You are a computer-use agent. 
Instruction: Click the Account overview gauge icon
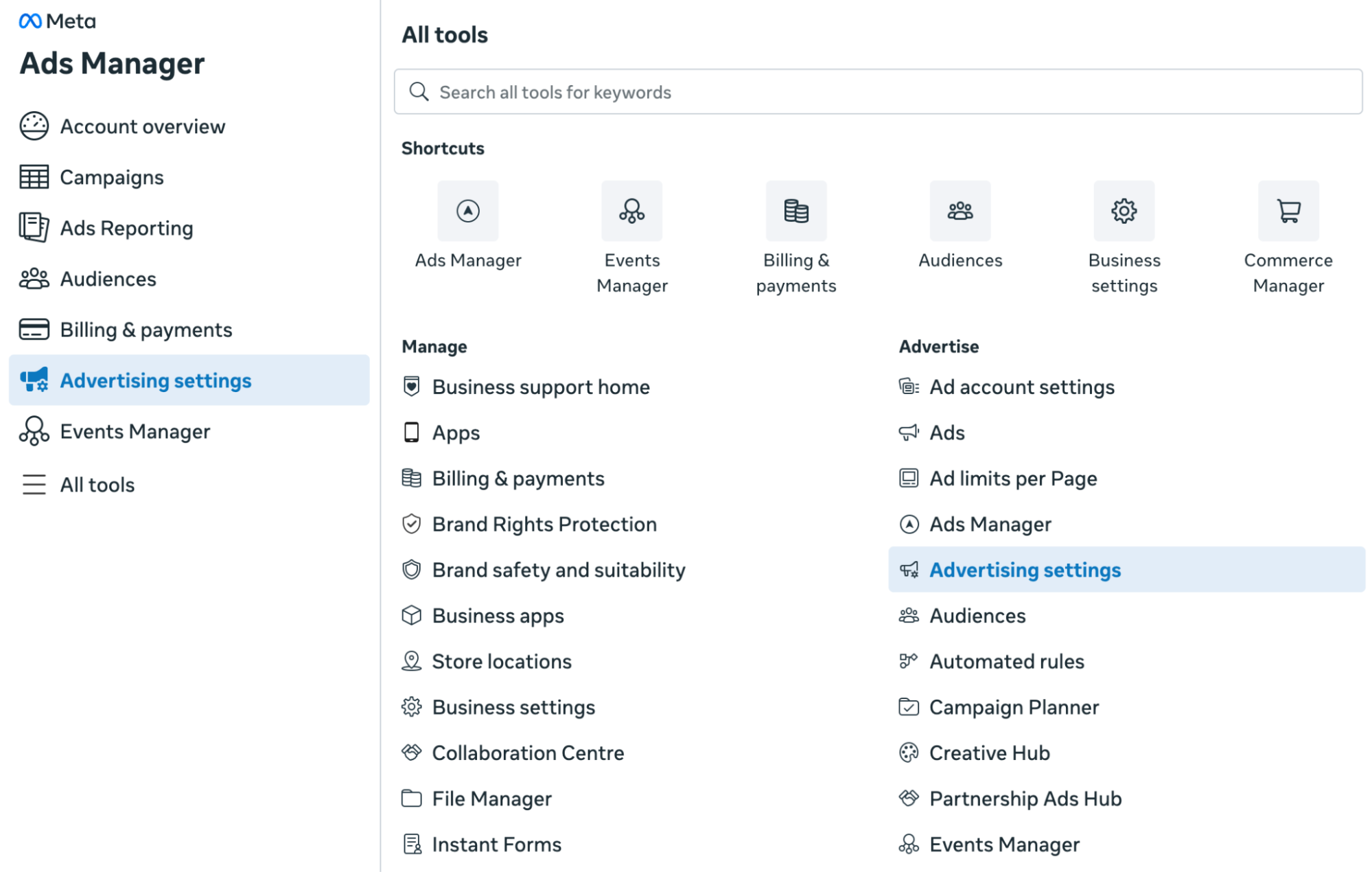click(x=34, y=126)
